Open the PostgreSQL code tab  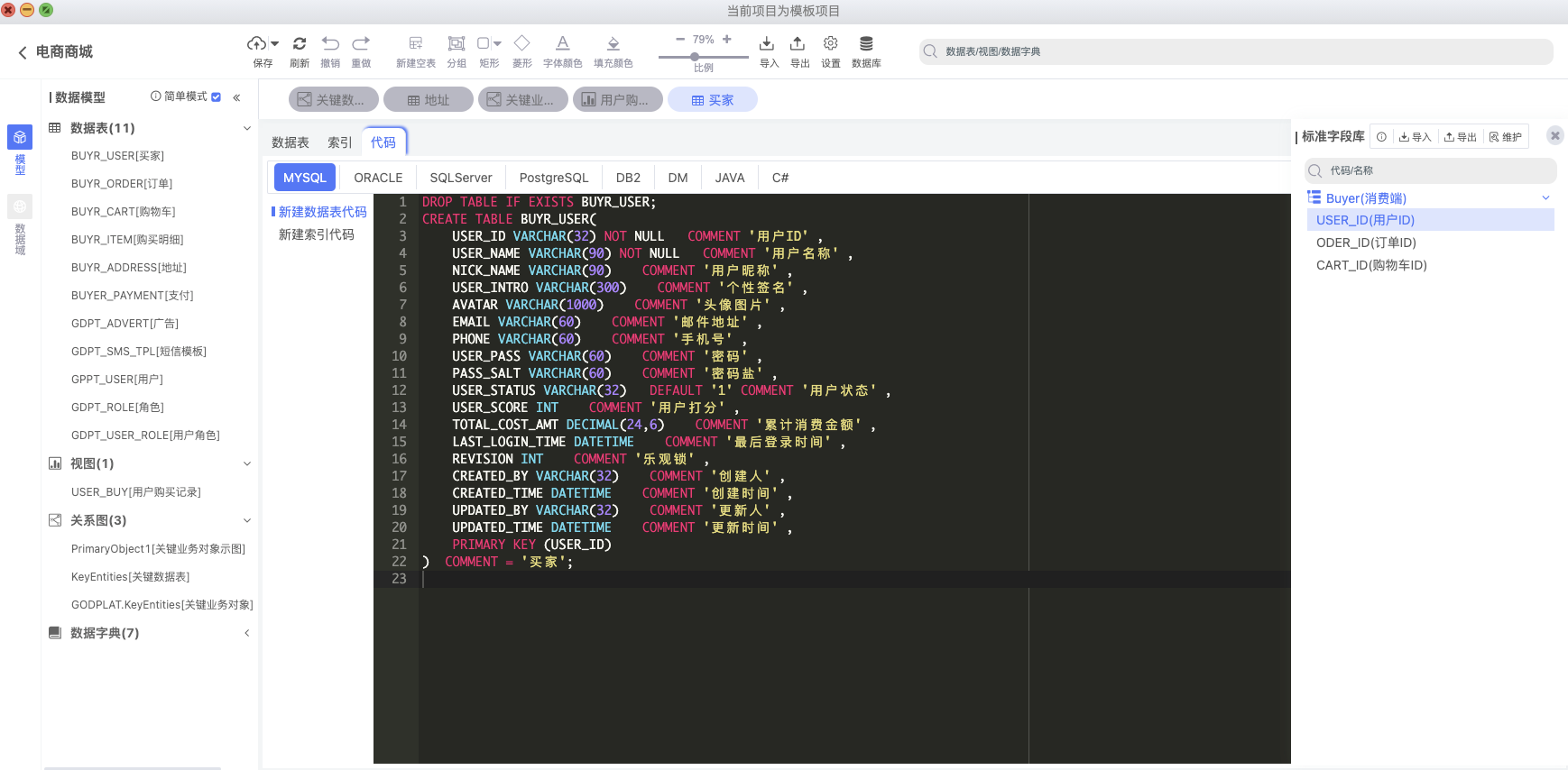554,178
